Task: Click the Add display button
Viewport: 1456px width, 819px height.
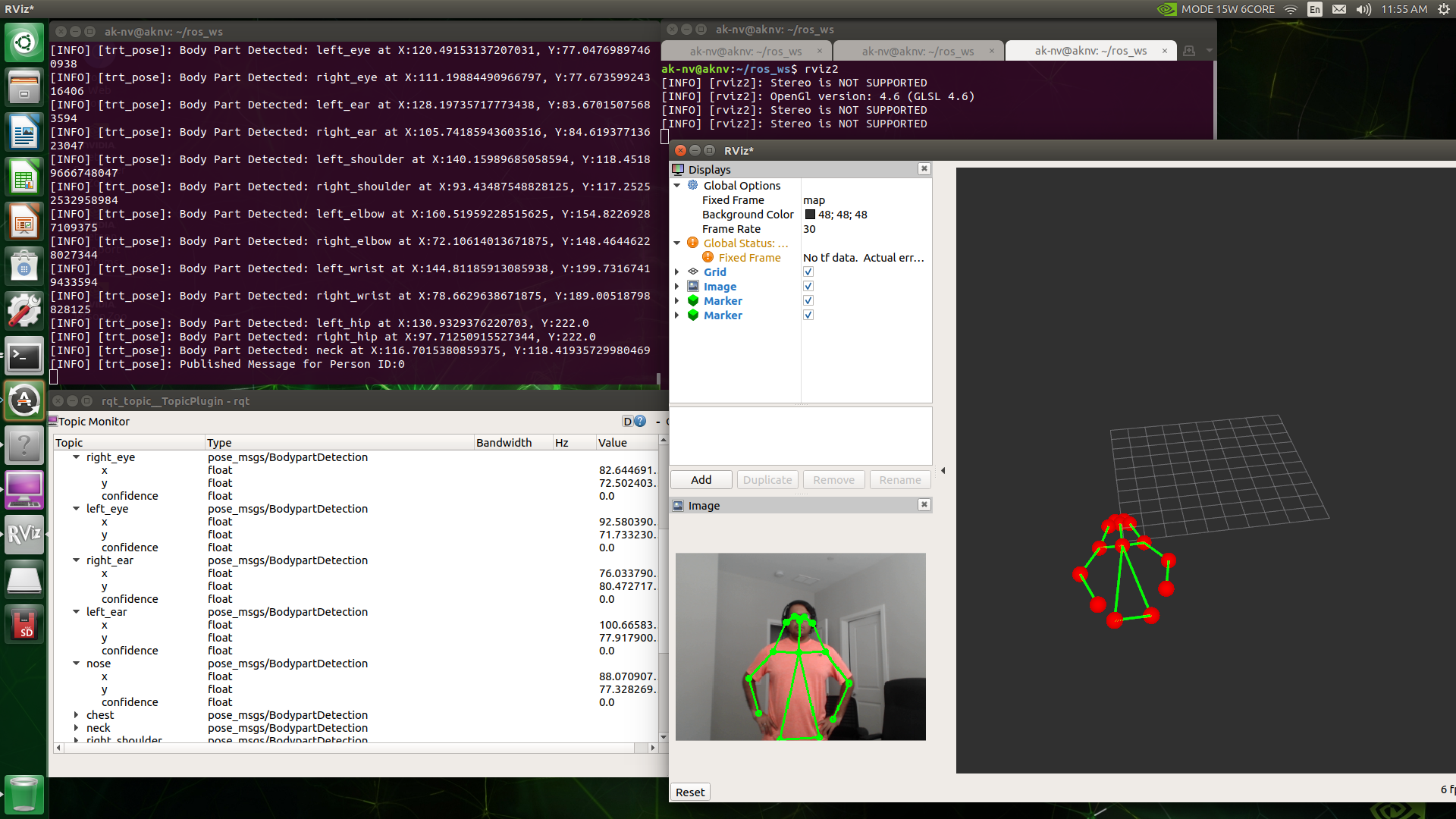Action: click(701, 479)
